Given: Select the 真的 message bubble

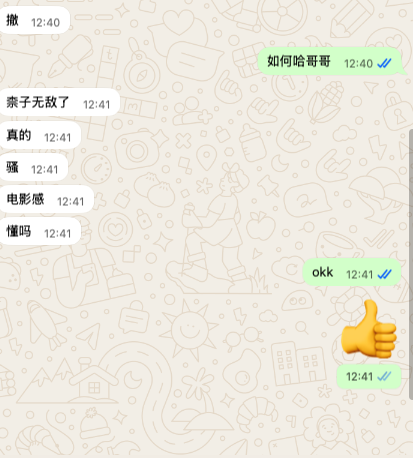Looking at the screenshot, I should 40,135.
